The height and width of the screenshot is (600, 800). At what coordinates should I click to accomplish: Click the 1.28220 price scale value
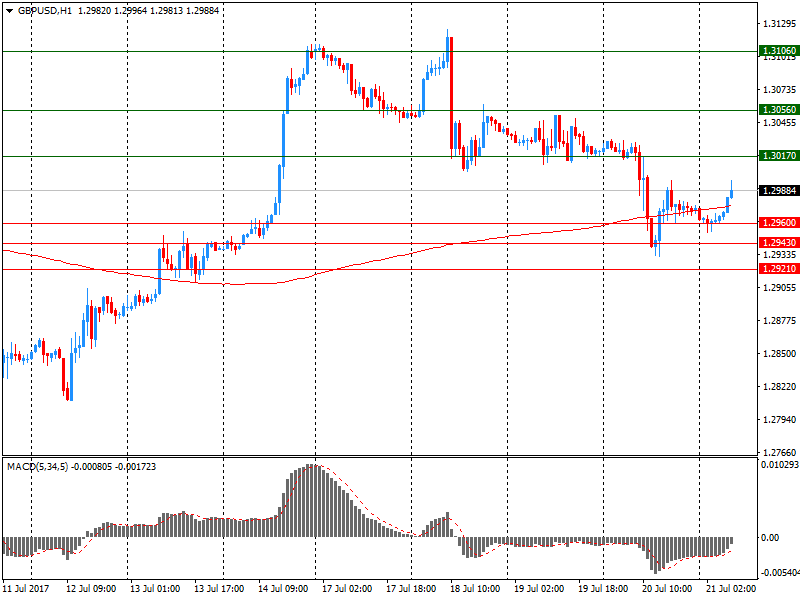click(x=779, y=387)
